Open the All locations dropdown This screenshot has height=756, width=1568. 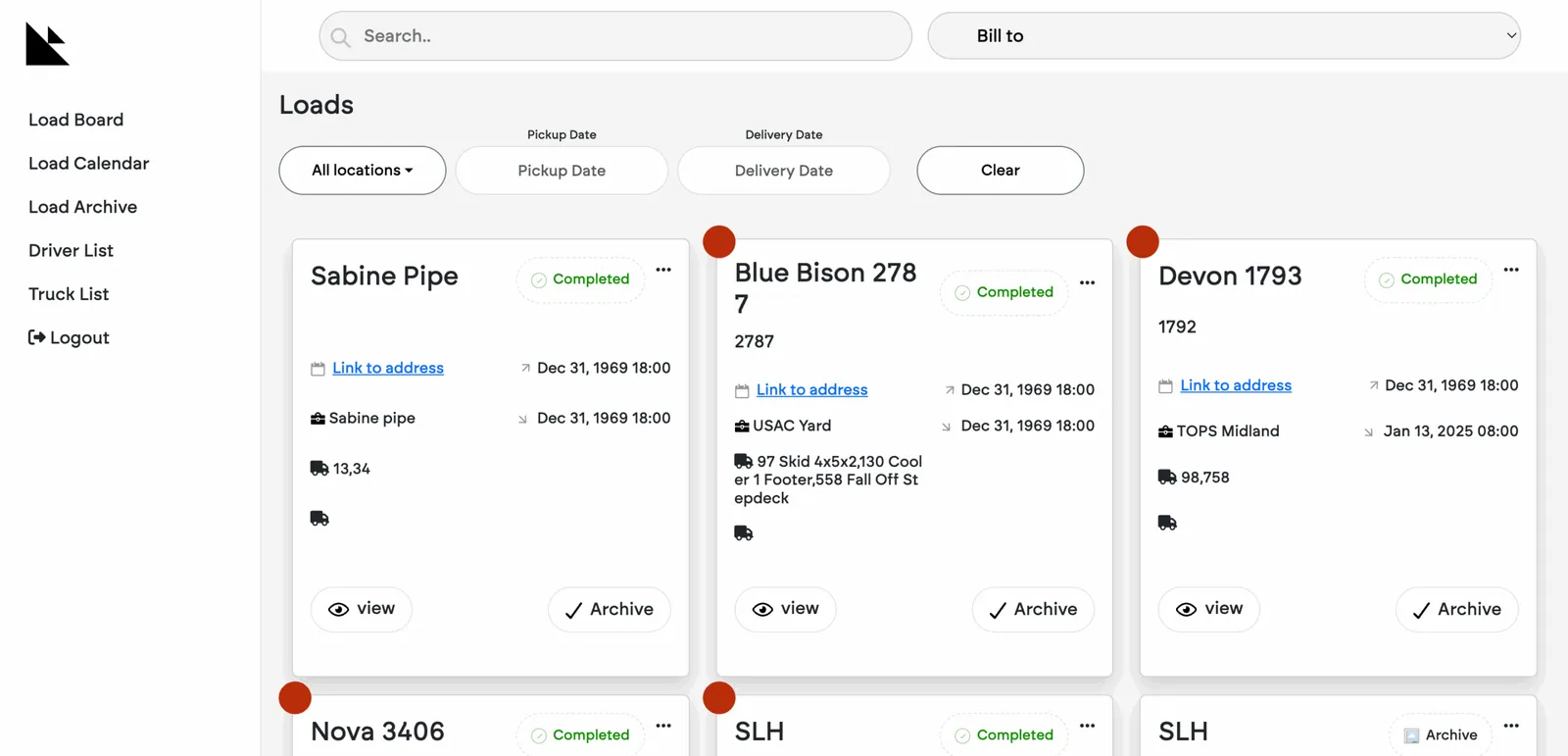click(363, 171)
